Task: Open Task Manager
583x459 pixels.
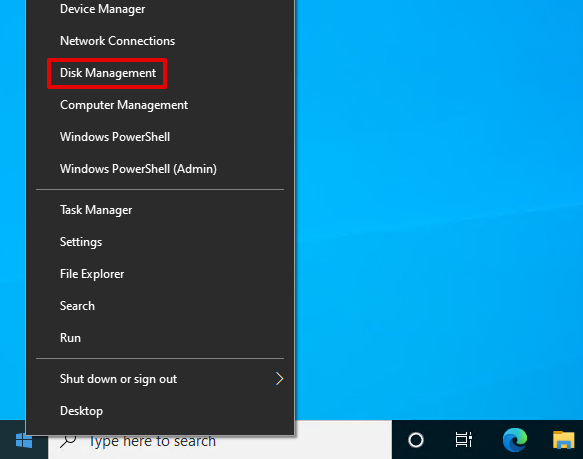Action: tap(160, 210)
